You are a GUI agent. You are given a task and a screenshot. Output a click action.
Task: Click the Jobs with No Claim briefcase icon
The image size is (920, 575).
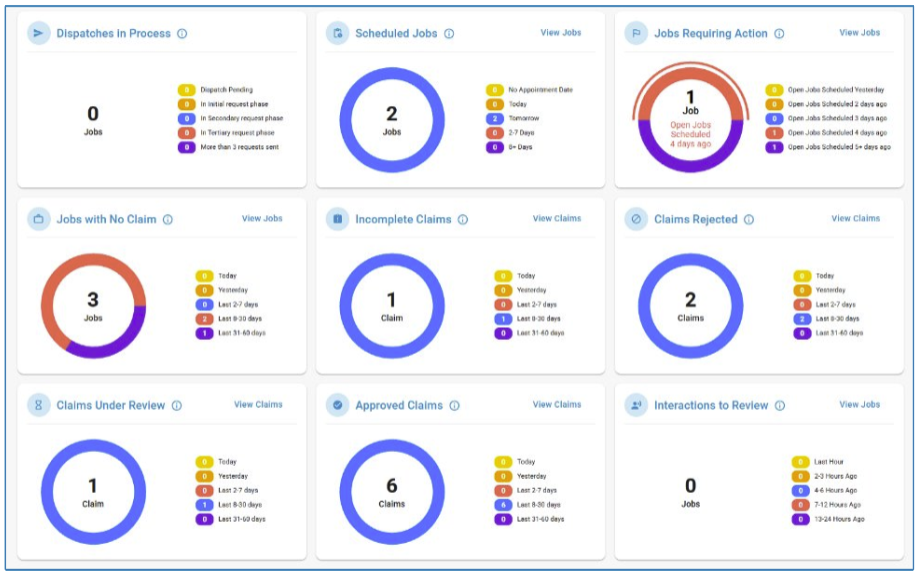pyautogui.click(x=39, y=219)
